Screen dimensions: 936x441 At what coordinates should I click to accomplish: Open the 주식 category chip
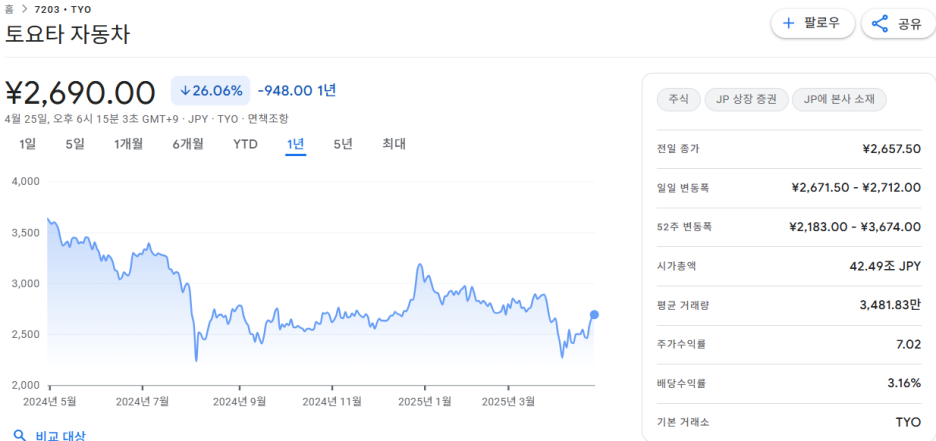tap(678, 100)
